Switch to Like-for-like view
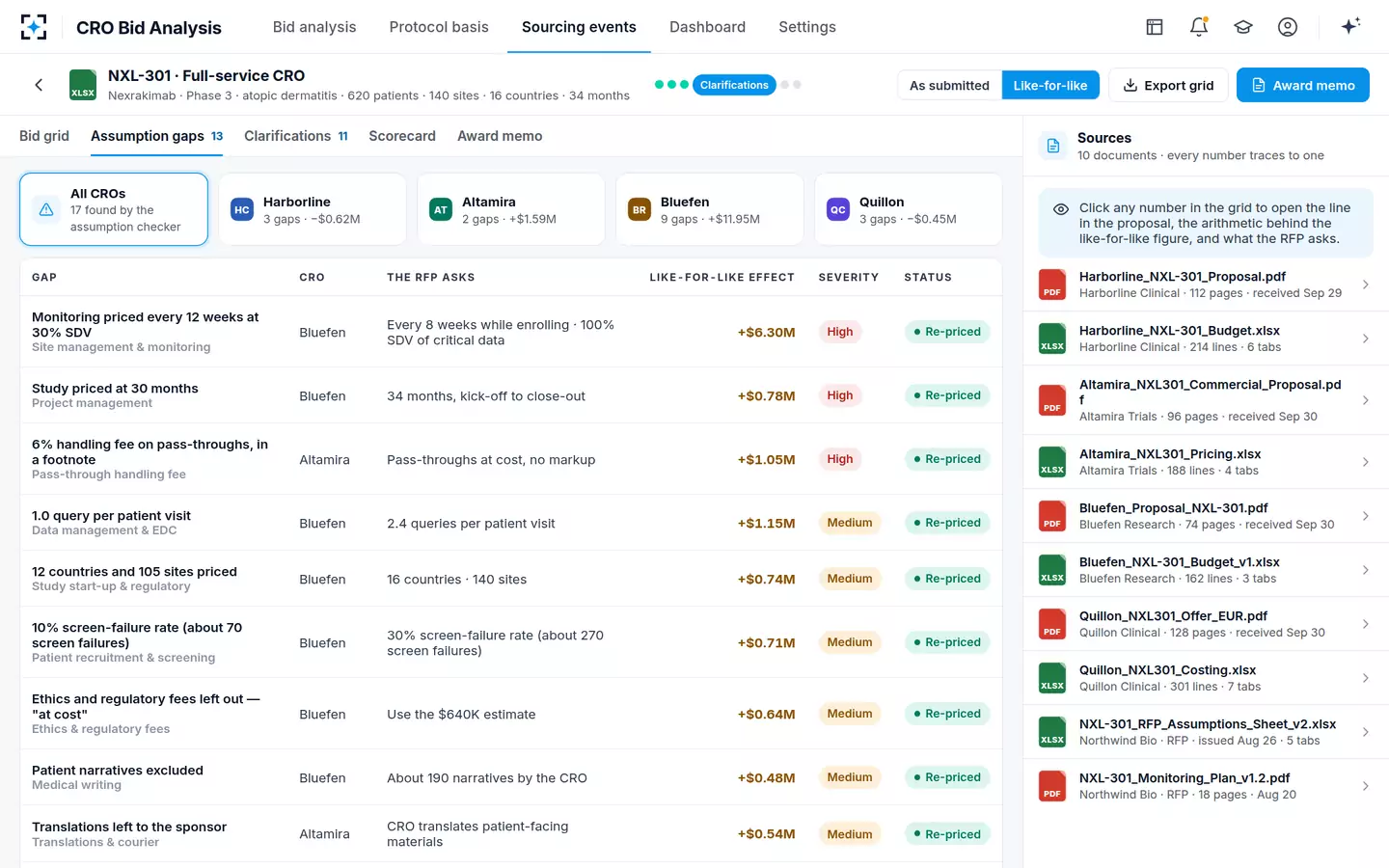 (1050, 85)
